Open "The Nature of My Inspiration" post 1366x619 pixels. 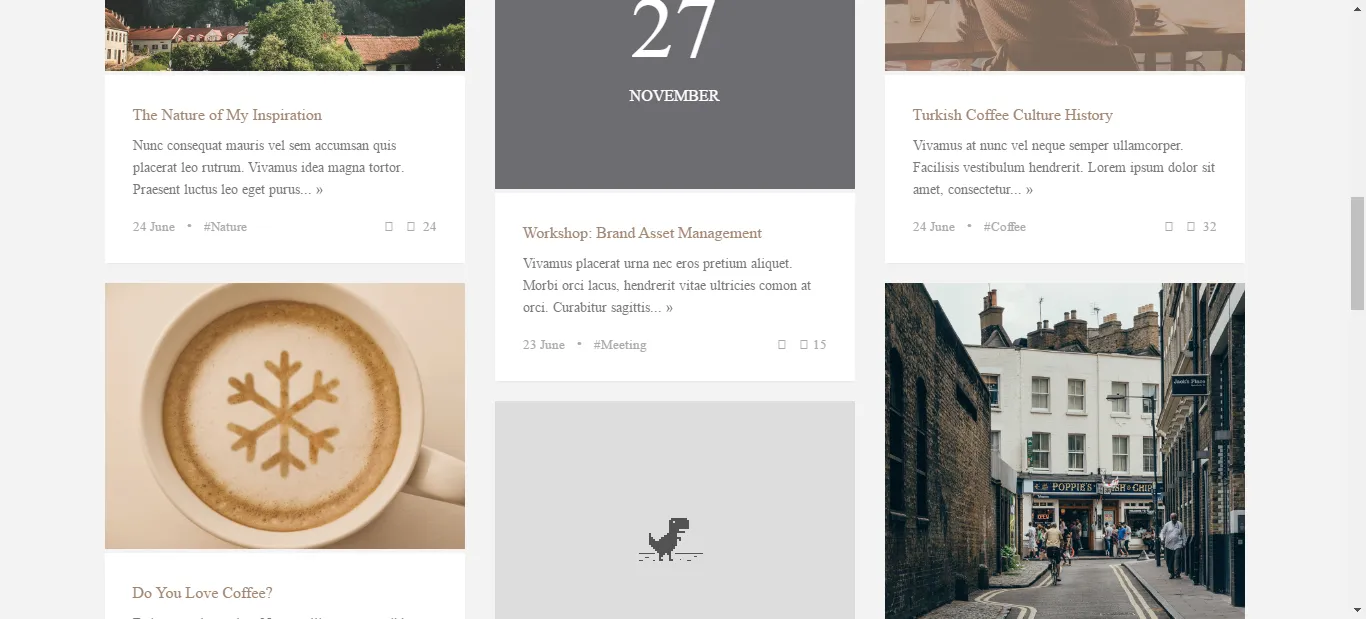click(227, 115)
